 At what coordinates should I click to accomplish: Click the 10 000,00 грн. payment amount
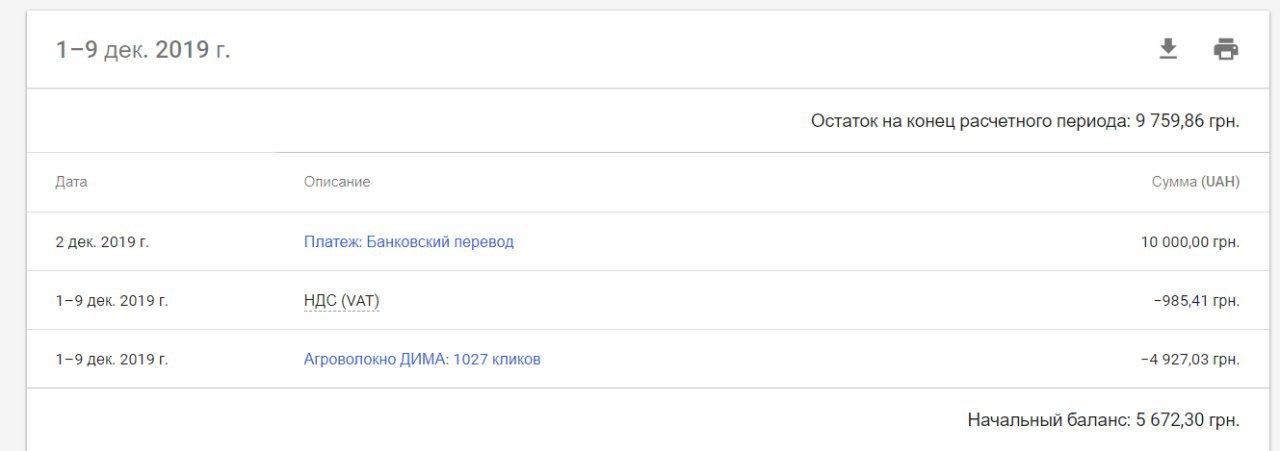(x=1190, y=242)
